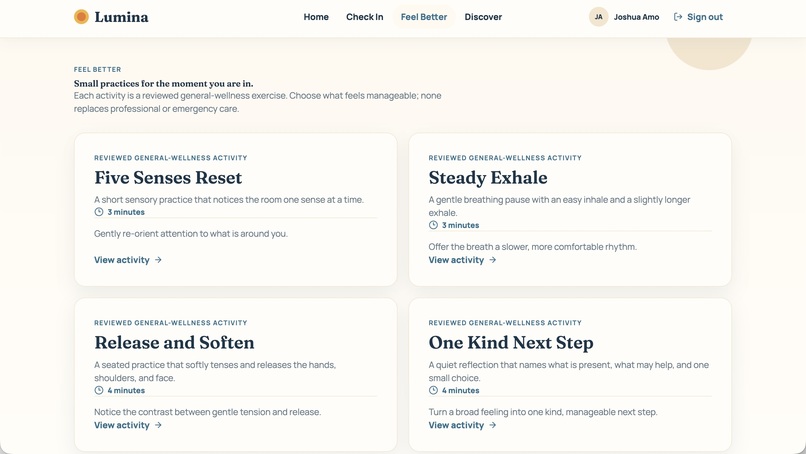Click Steady Exhale 'A gentle breathing pause' description
The image size is (806, 454).
coord(559,206)
